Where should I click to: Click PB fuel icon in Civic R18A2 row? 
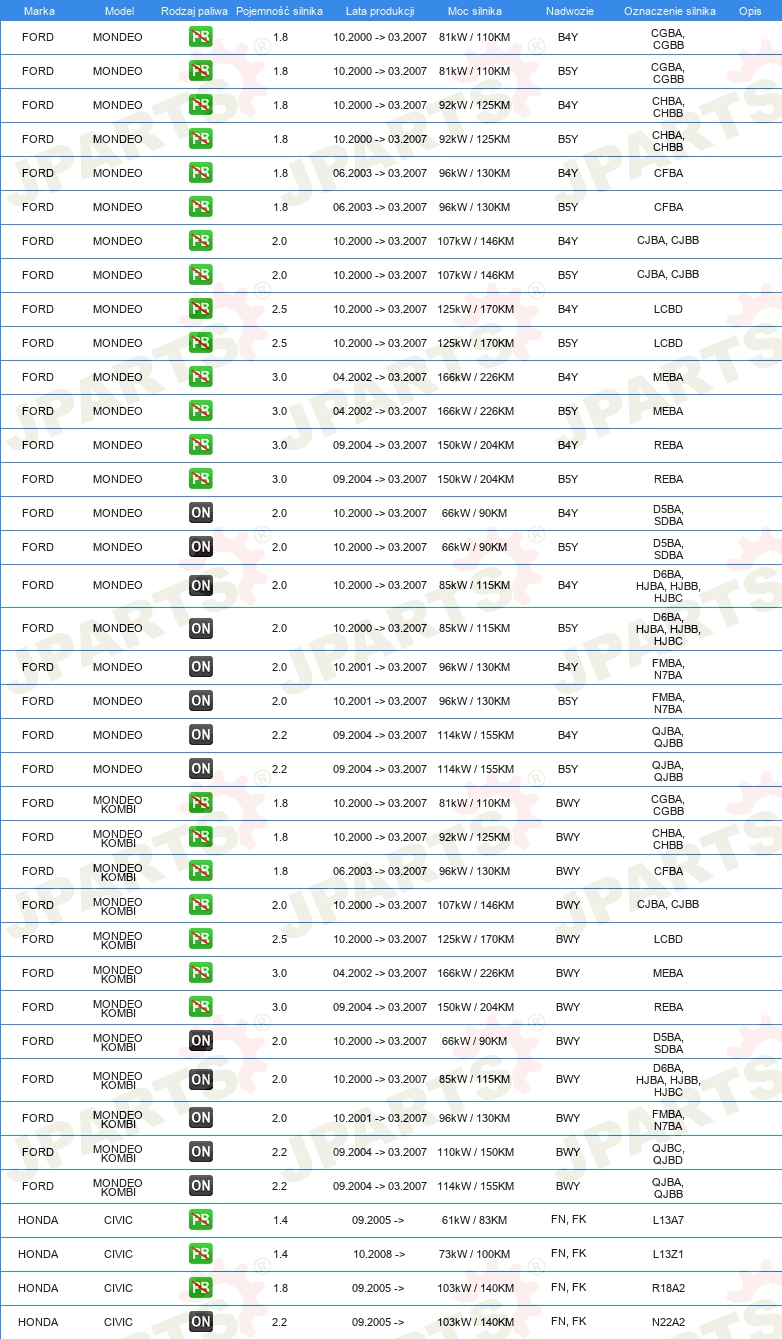(x=201, y=1289)
